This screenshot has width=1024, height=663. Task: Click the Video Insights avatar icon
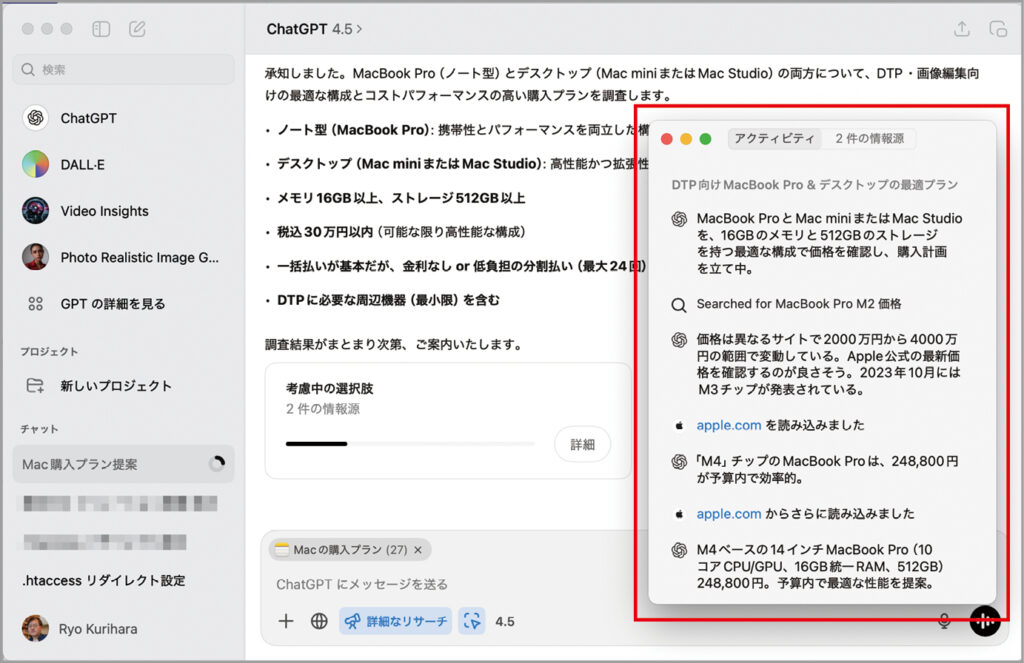(35, 211)
